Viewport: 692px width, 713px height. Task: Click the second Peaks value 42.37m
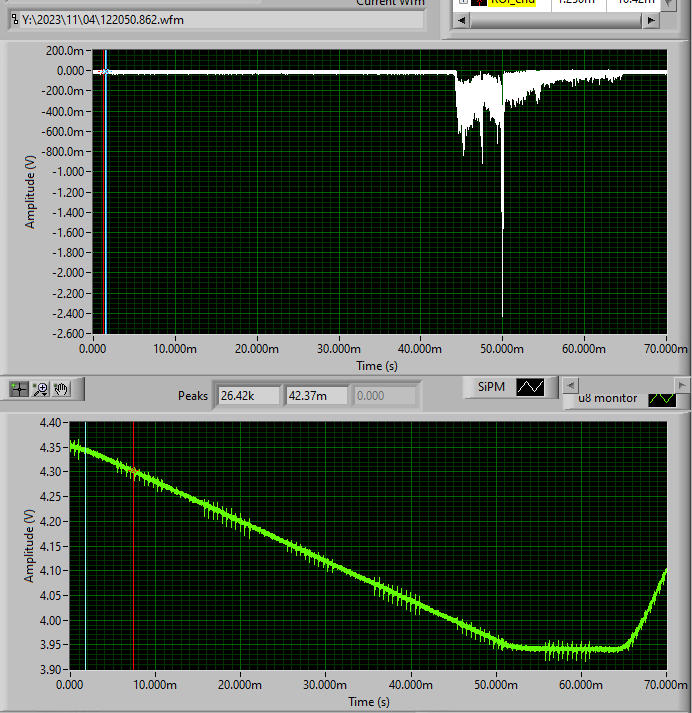(x=317, y=396)
